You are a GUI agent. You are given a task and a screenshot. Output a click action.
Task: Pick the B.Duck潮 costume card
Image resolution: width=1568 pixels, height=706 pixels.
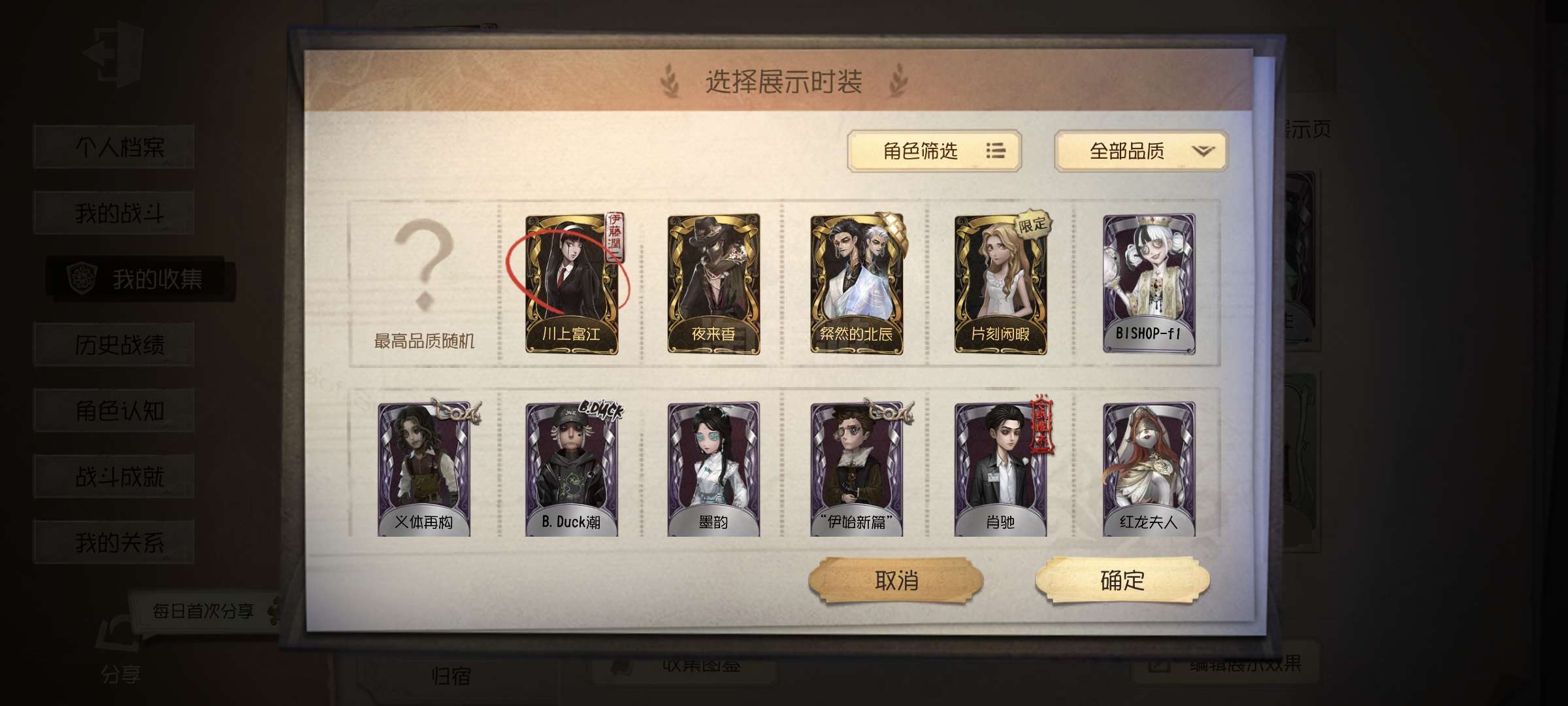pos(572,469)
